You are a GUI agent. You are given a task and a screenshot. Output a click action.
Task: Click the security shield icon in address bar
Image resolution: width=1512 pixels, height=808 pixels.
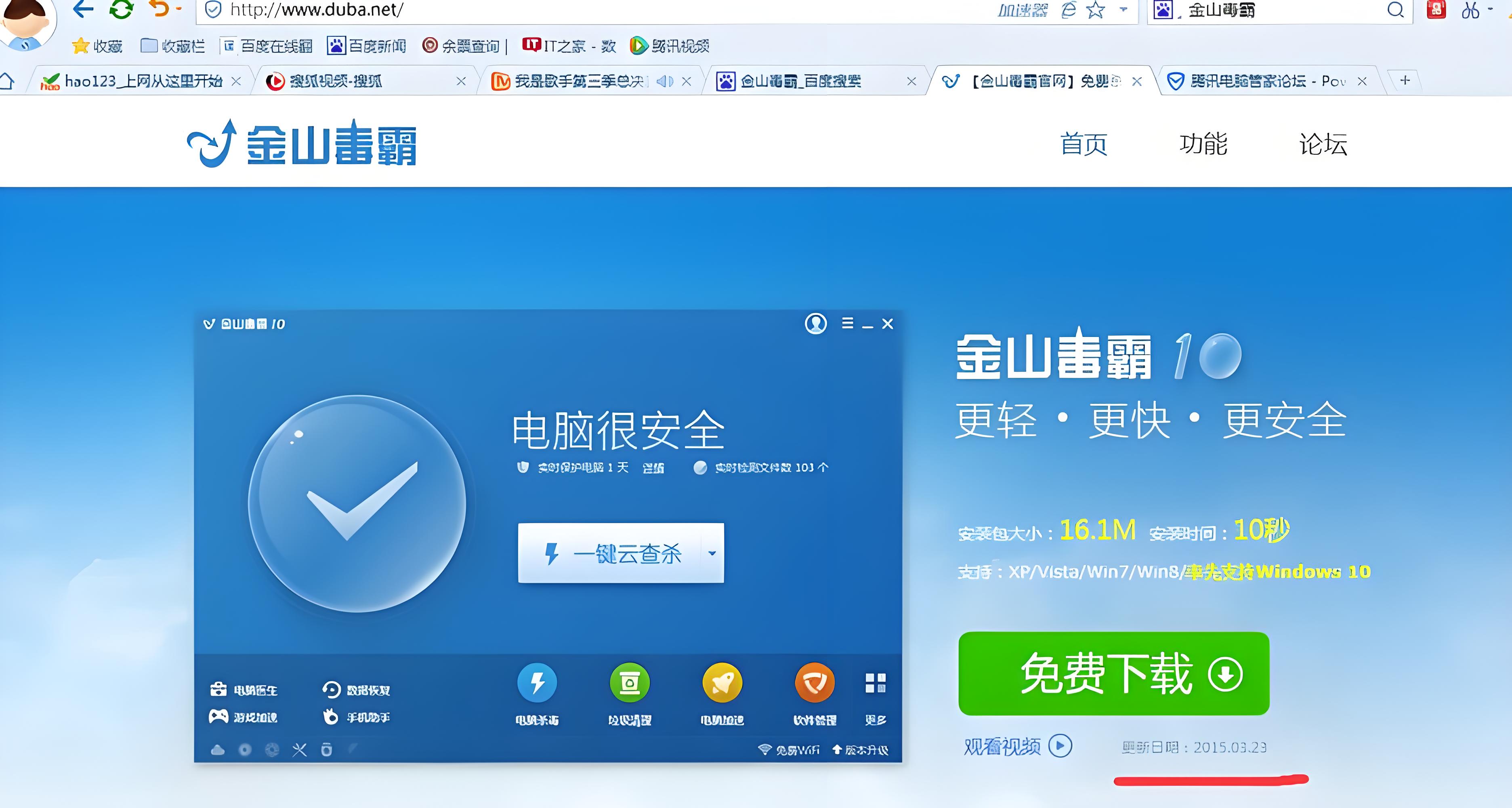click(213, 9)
